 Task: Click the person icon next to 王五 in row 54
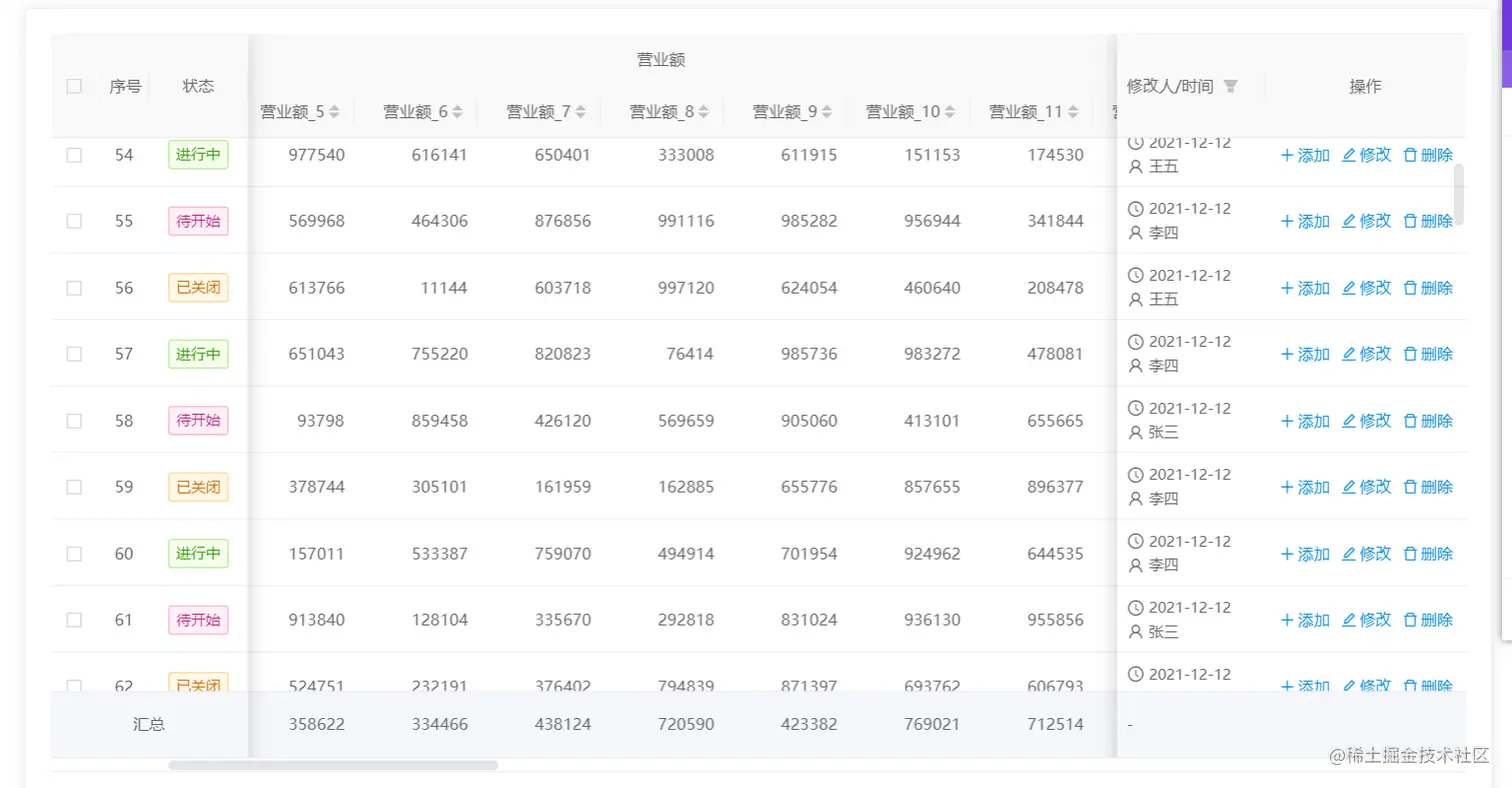1136,166
